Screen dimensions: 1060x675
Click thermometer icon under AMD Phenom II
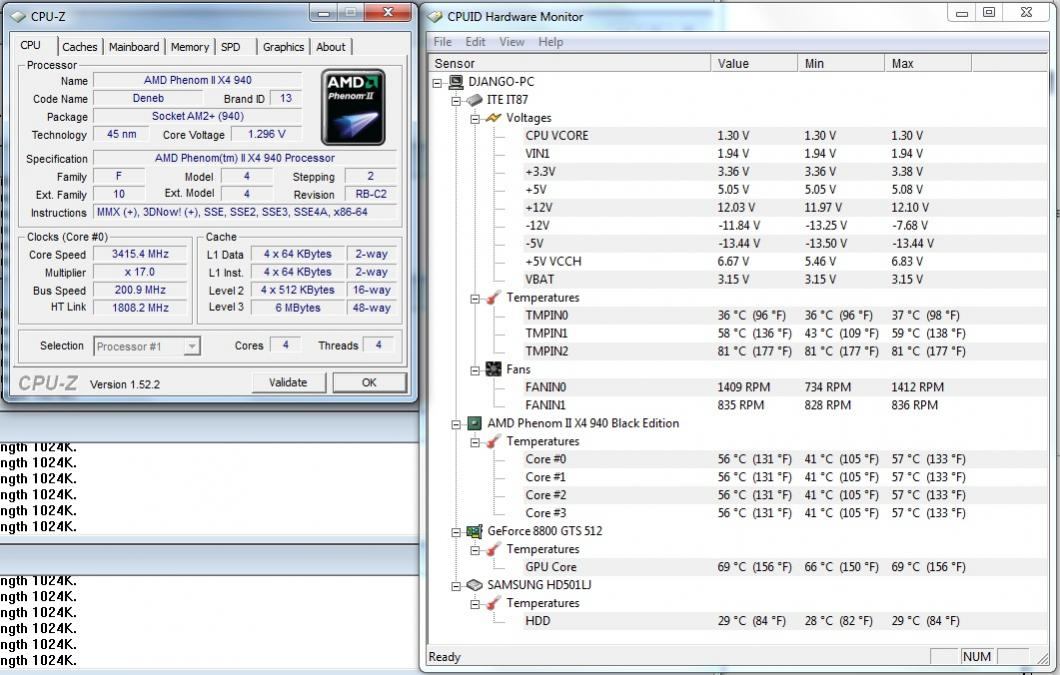click(493, 441)
